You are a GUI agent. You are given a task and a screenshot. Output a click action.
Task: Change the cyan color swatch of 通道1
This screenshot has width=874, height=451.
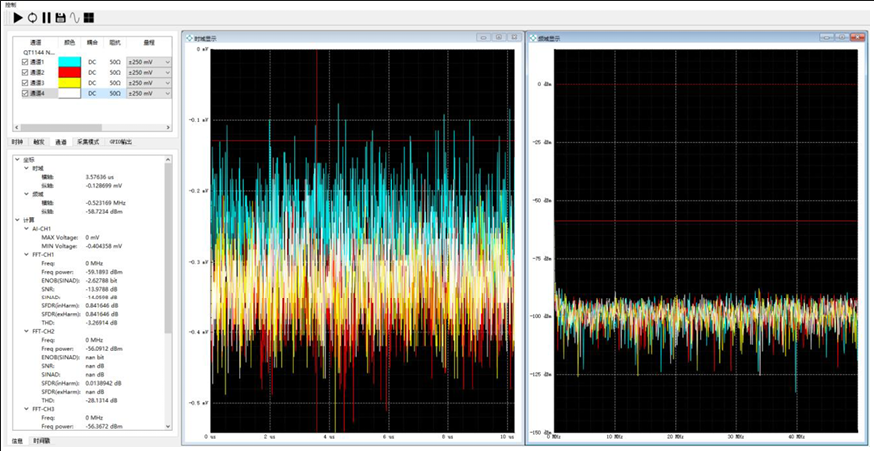69,62
